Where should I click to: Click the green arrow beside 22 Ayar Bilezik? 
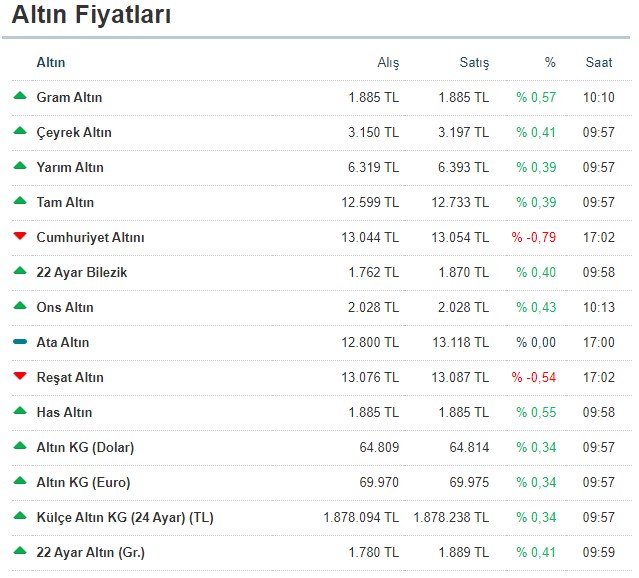click(x=20, y=271)
